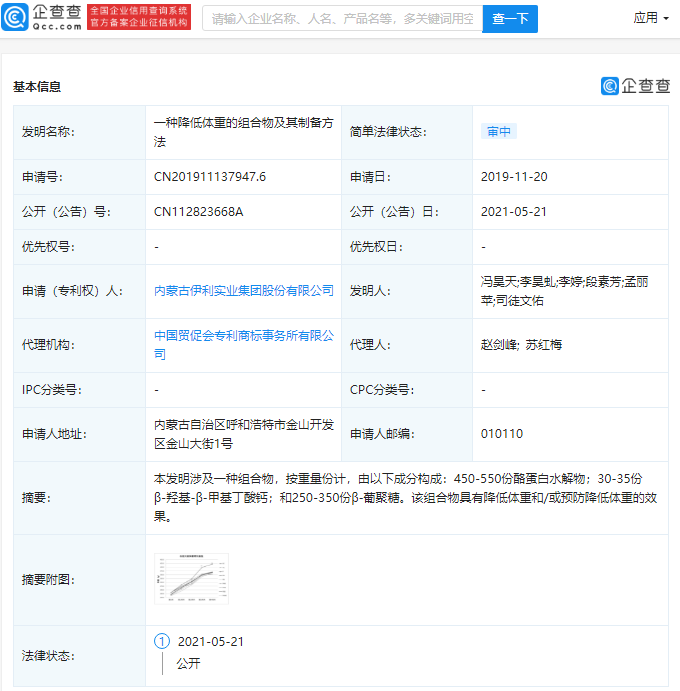Click the 公开 status entry in timeline
Viewport: 680px width, 691px height.
pyautogui.click(x=189, y=663)
